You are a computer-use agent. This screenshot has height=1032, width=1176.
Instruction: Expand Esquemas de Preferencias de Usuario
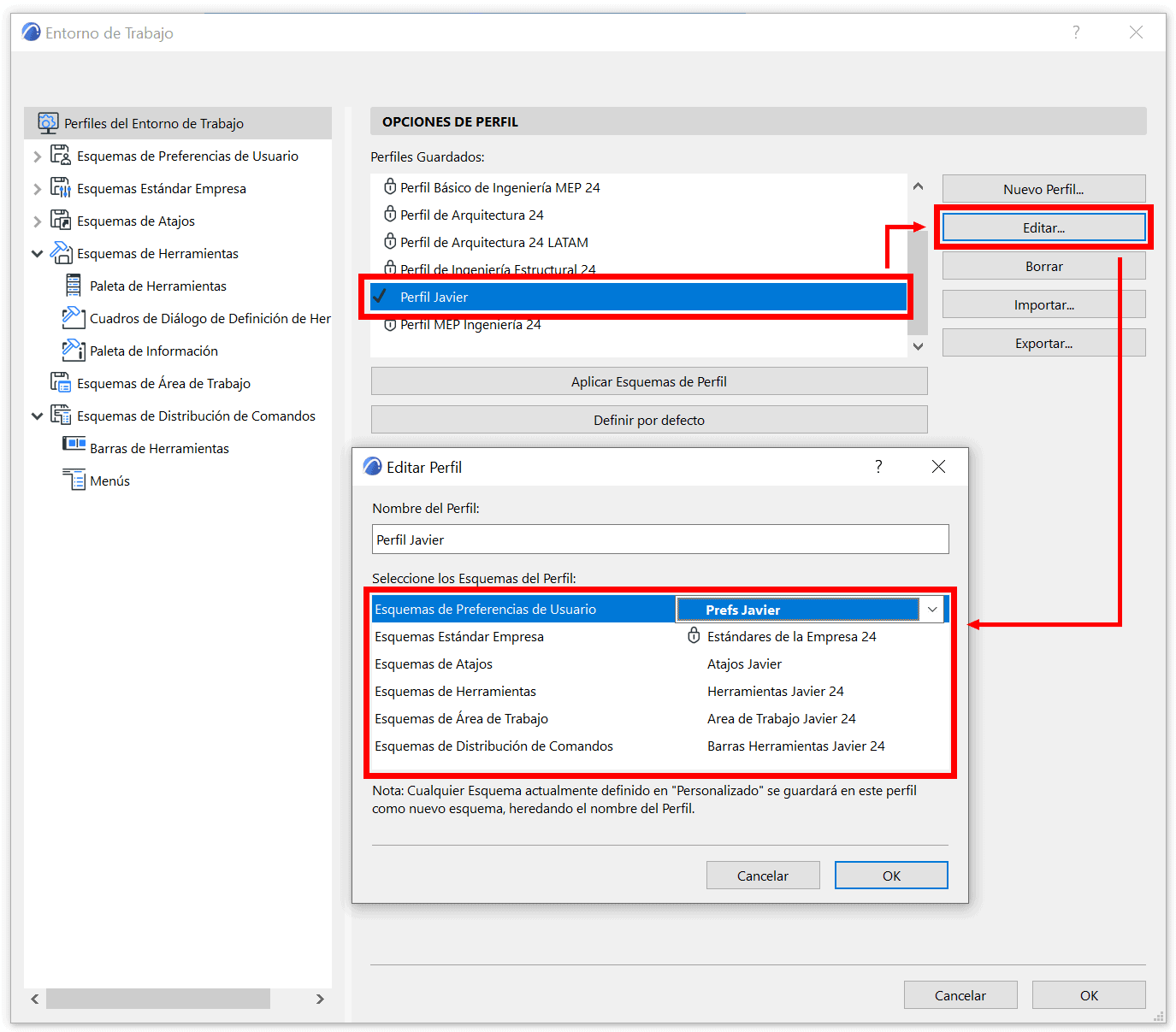click(x=37, y=156)
